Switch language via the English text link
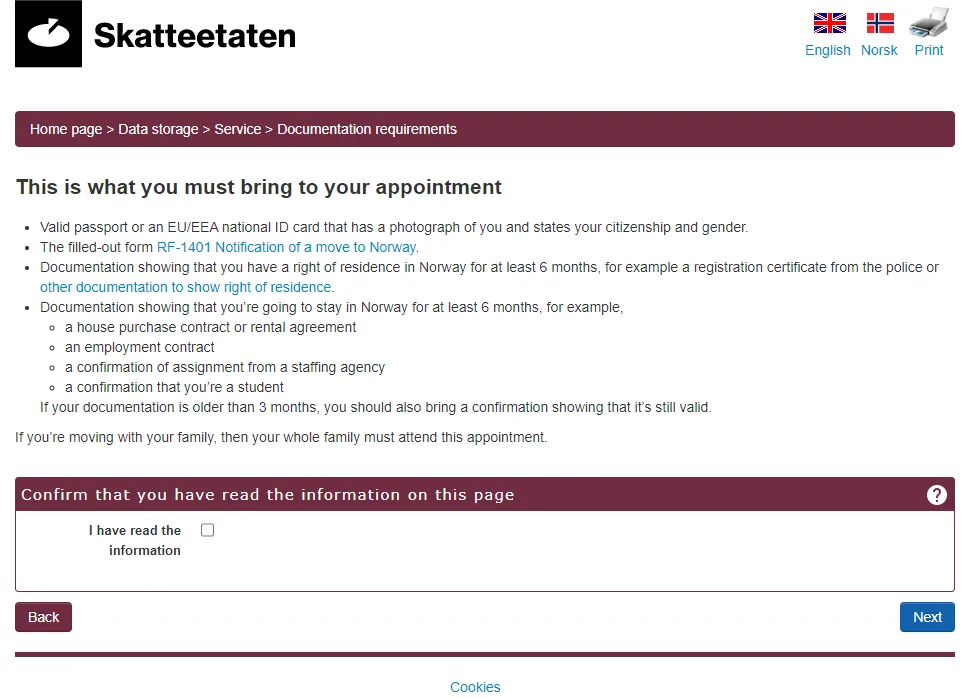 pos(827,50)
